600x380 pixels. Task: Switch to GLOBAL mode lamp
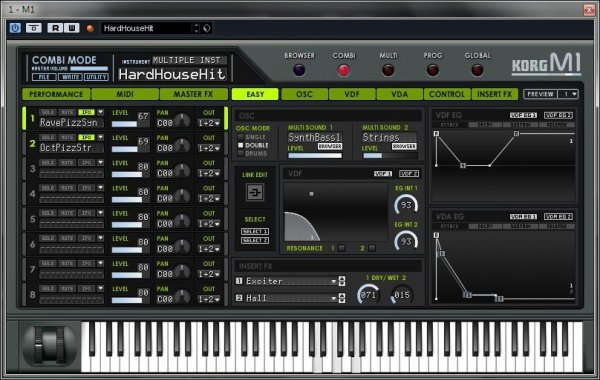[x=477, y=70]
